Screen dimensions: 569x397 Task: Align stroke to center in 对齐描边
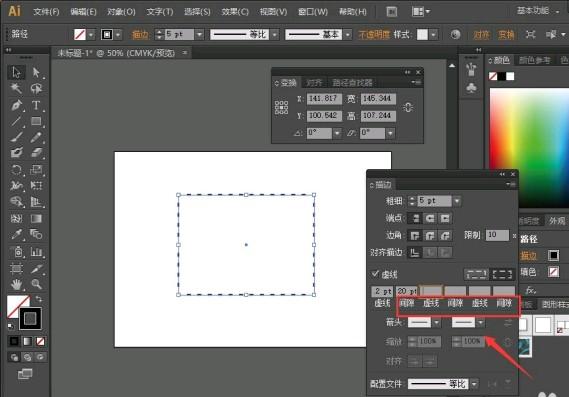(x=415, y=252)
